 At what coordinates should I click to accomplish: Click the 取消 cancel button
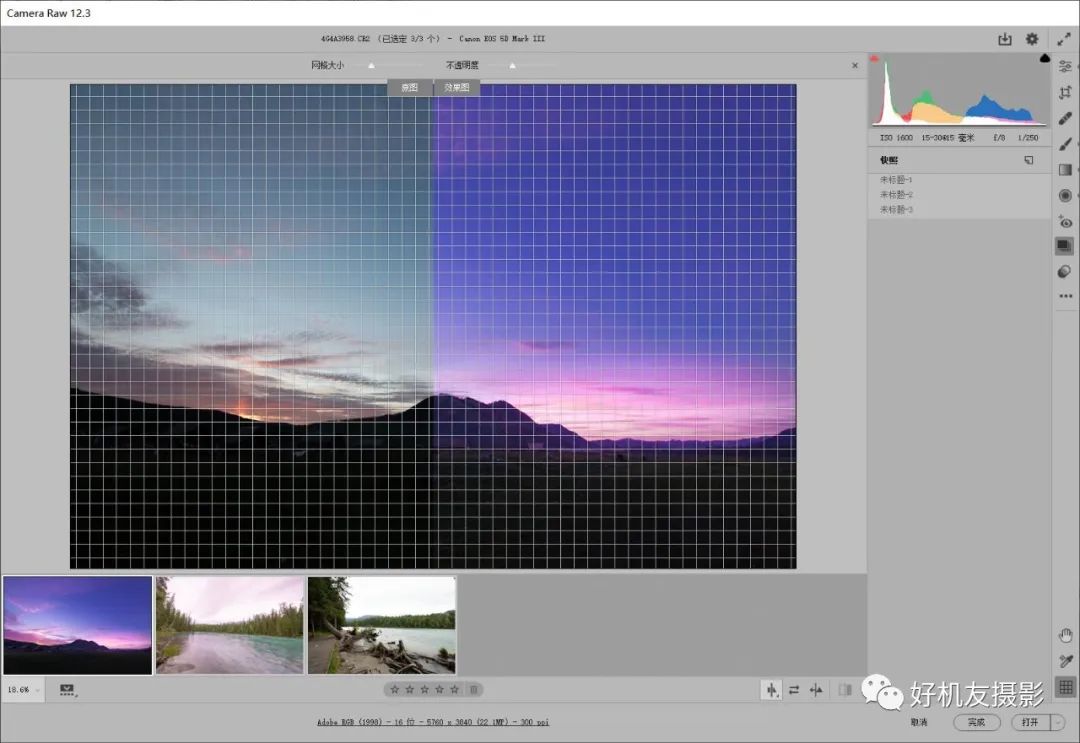pos(919,722)
